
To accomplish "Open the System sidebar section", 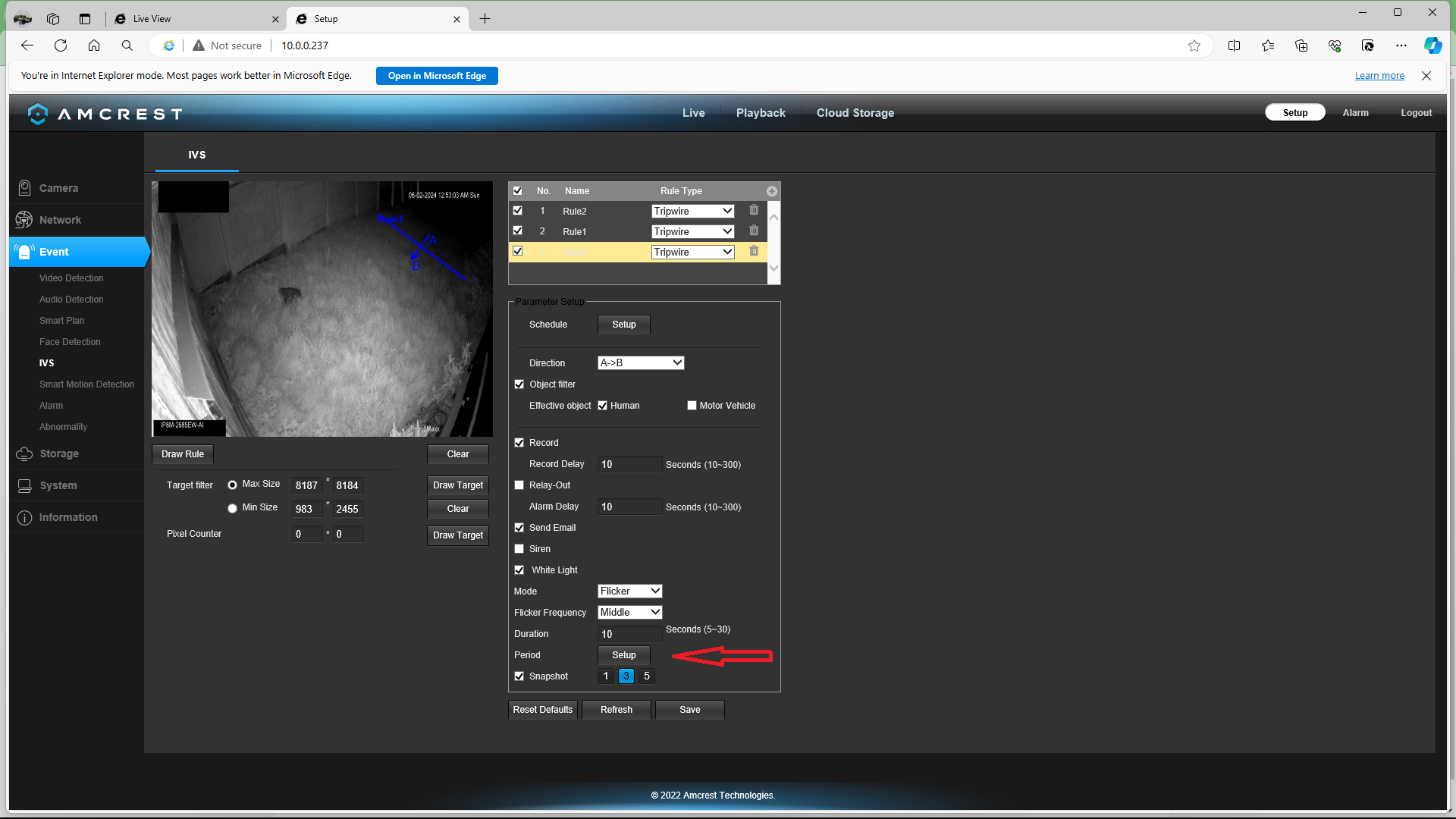I will (58, 485).
